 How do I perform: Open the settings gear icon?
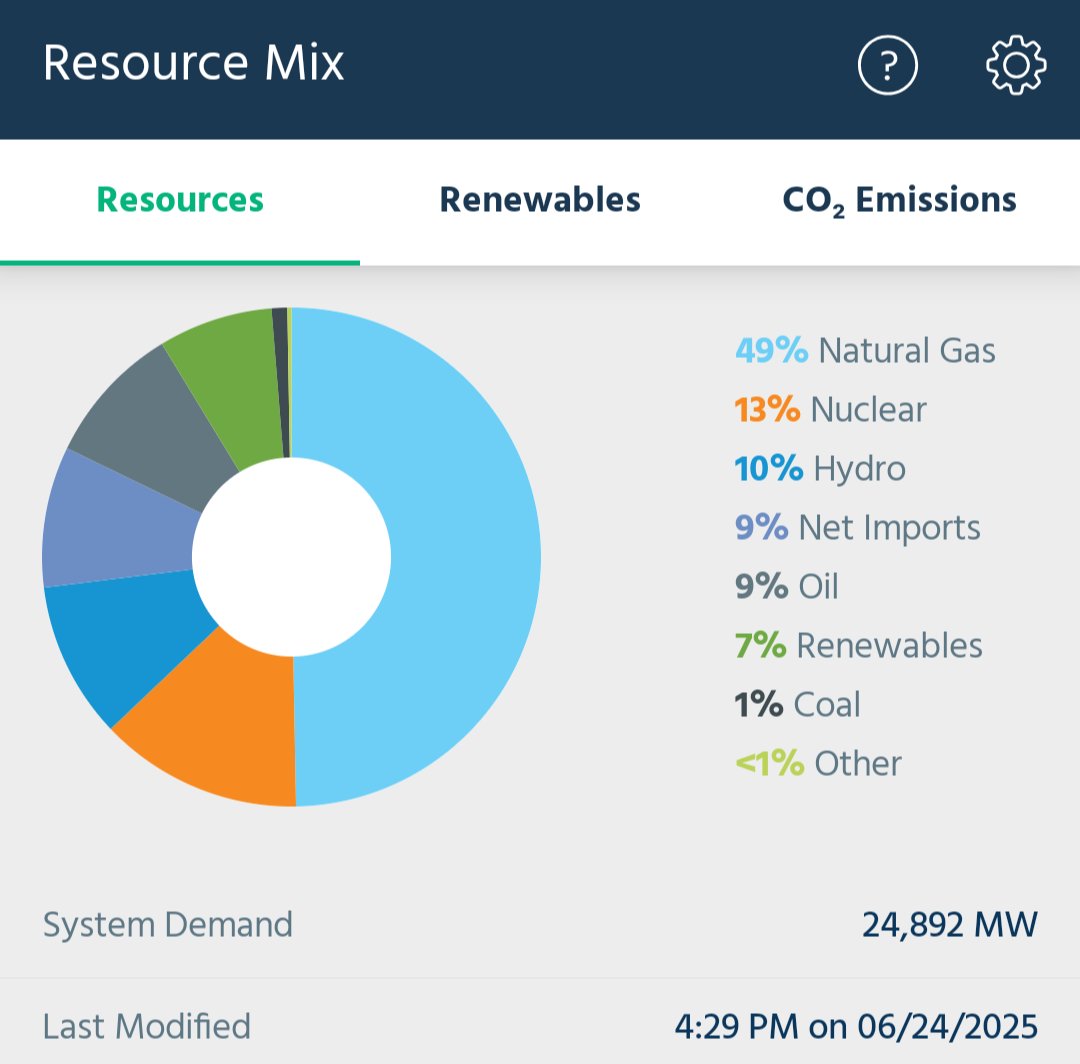(x=1014, y=63)
